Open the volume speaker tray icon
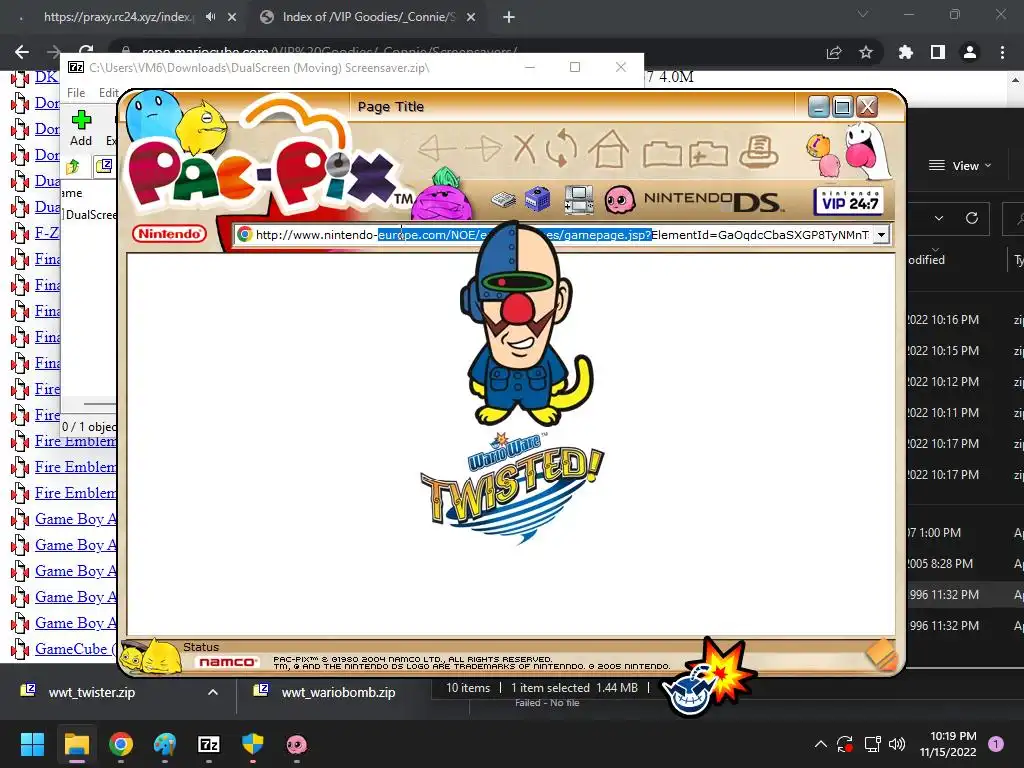Image resolution: width=1024 pixels, height=768 pixels. [x=897, y=744]
